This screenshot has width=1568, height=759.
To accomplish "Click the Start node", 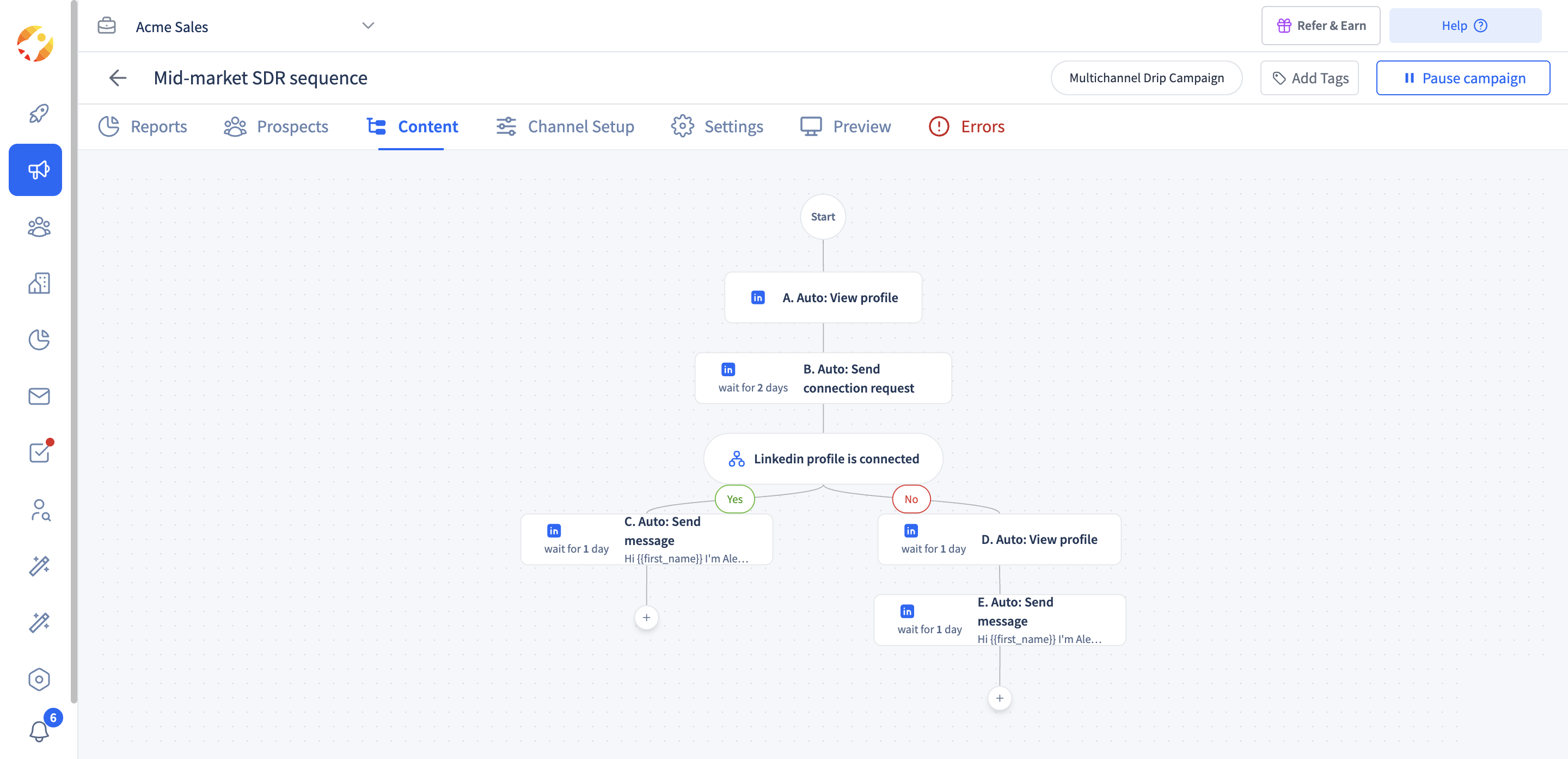I will (823, 217).
